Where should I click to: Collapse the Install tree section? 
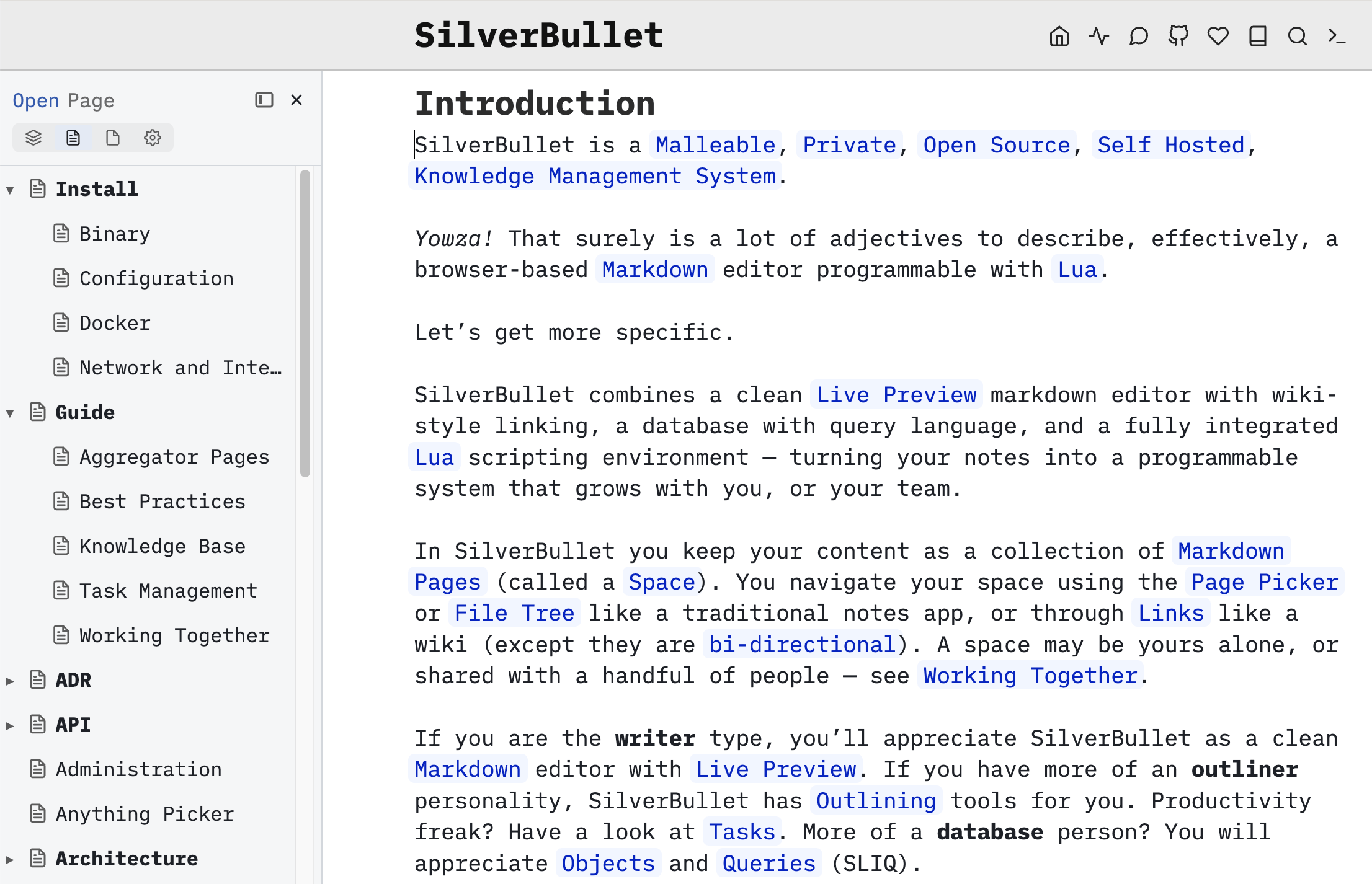10,190
